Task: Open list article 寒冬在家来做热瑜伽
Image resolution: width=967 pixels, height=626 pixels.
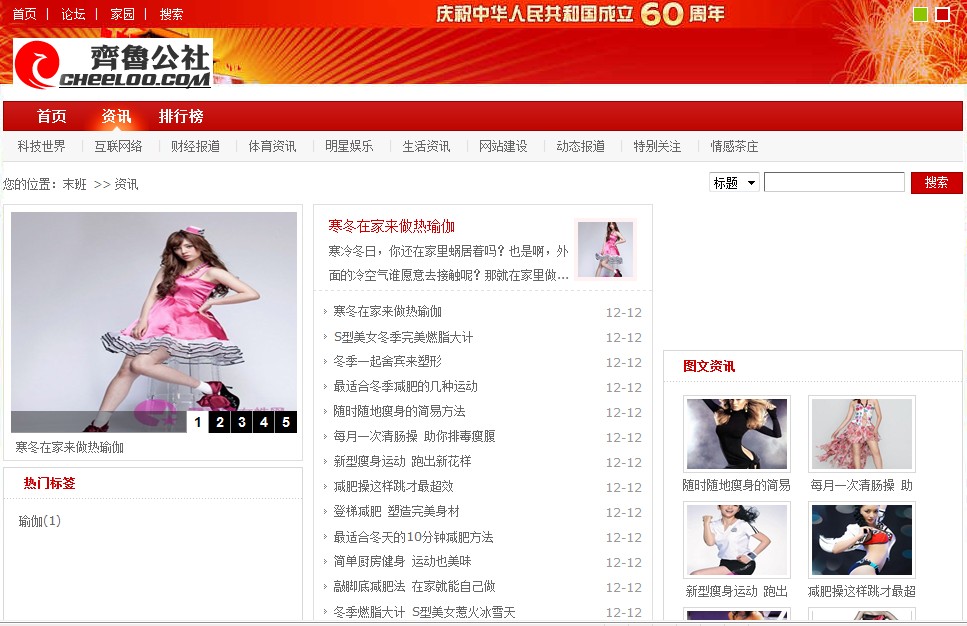Action: (x=387, y=311)
